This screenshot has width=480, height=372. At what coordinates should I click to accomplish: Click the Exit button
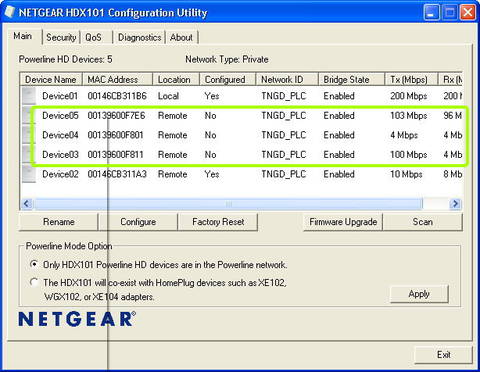443,355
